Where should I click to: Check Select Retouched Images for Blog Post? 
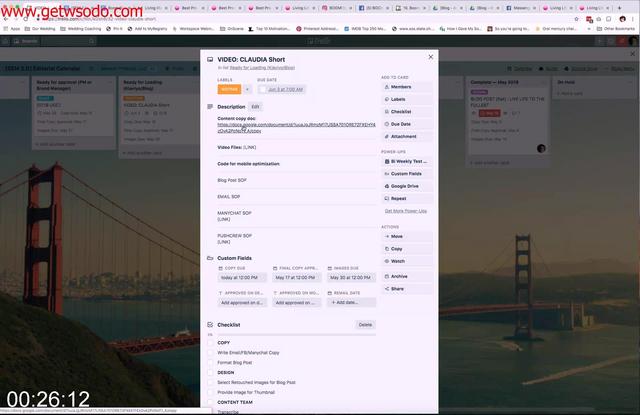tap(210, 382)
